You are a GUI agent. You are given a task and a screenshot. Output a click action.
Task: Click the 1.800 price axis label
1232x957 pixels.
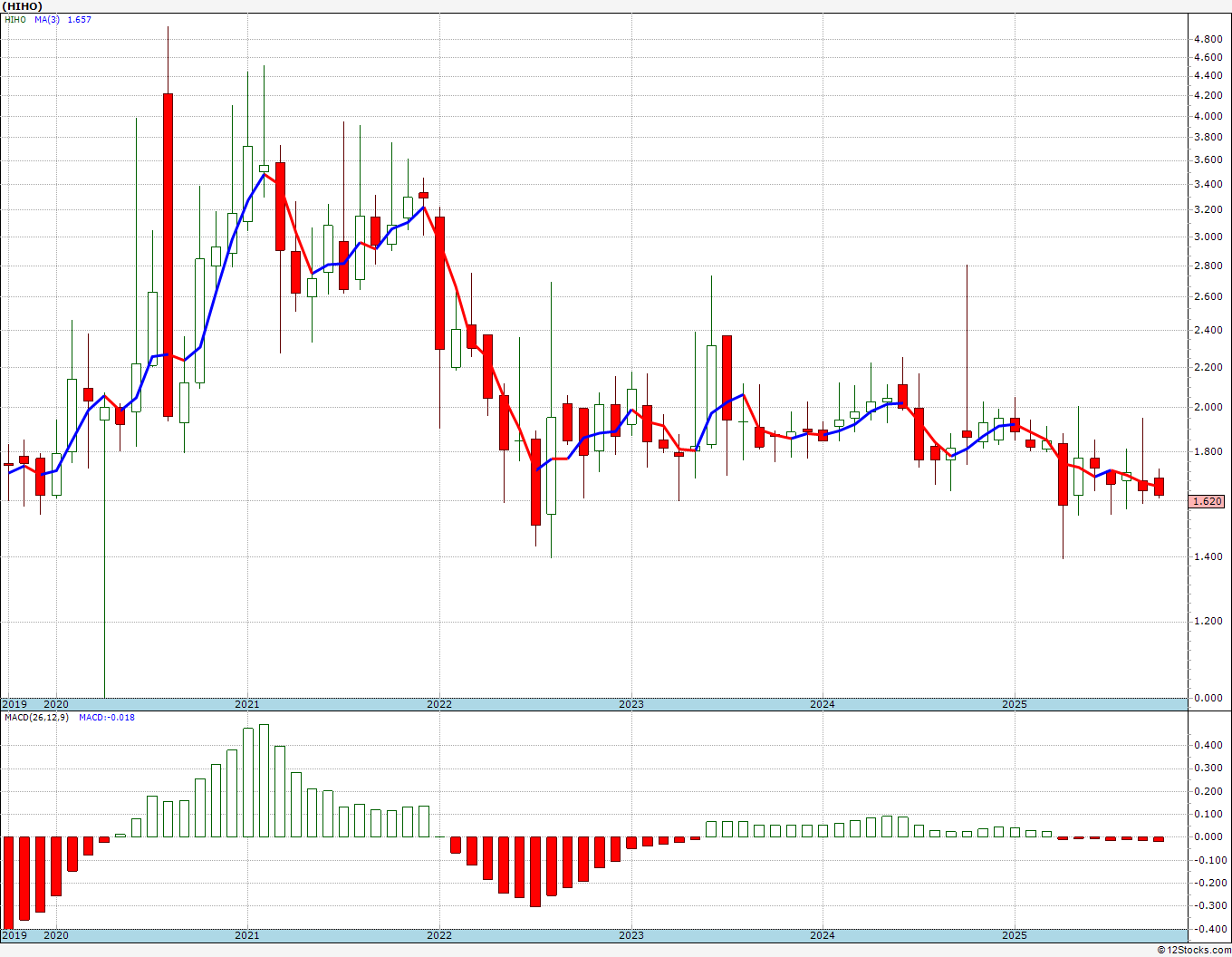(1208, 452)
